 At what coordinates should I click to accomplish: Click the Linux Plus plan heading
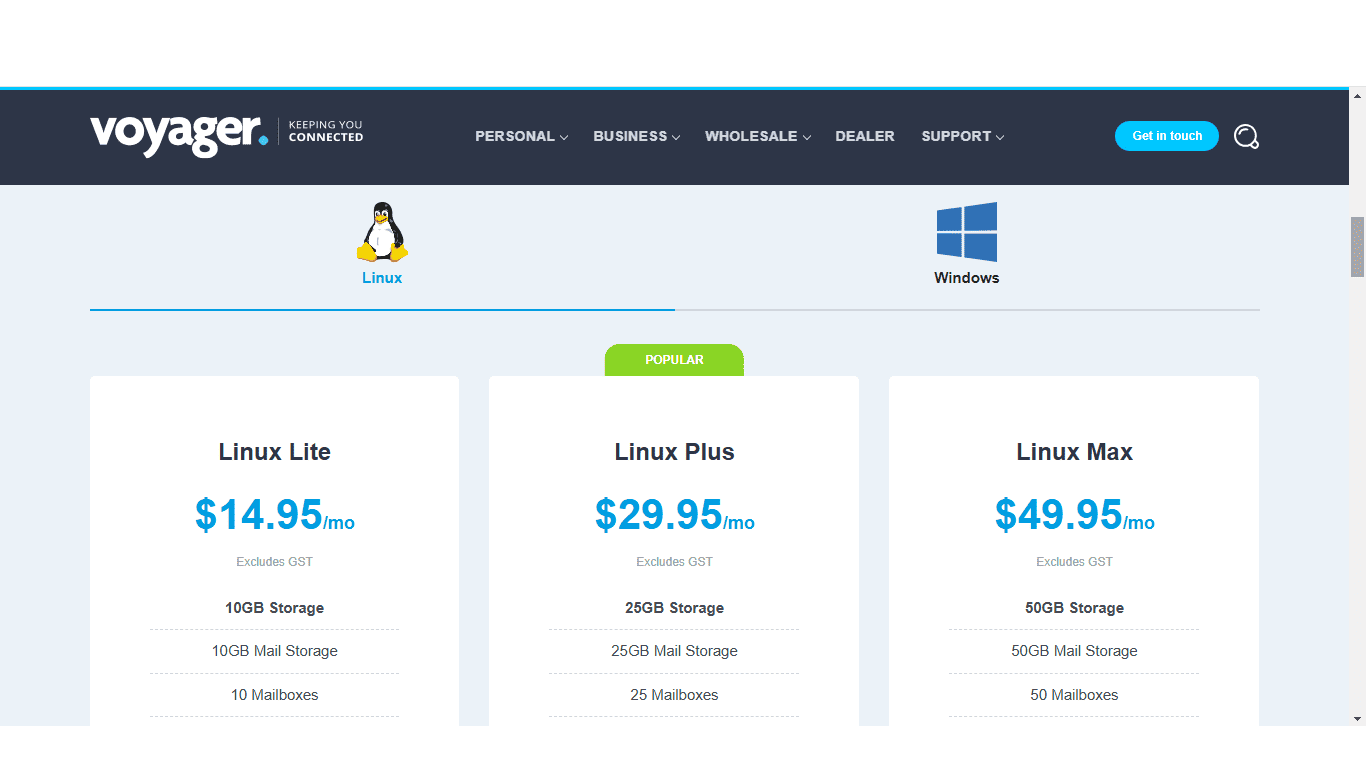(675, 452)
